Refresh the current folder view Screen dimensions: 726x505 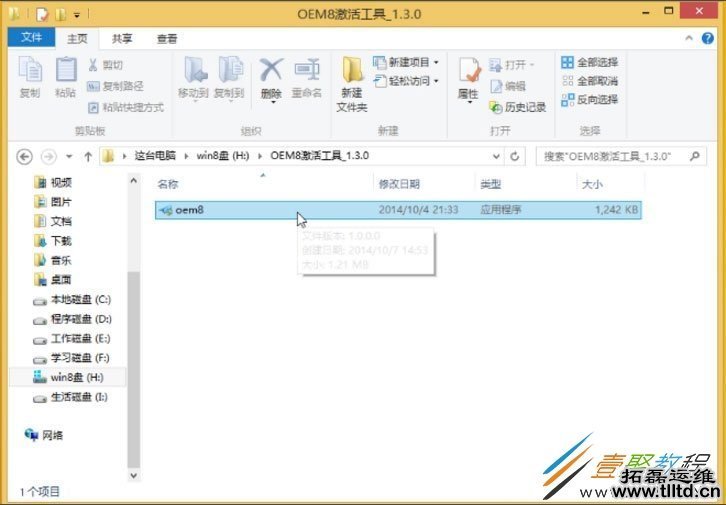click(514, 156)
